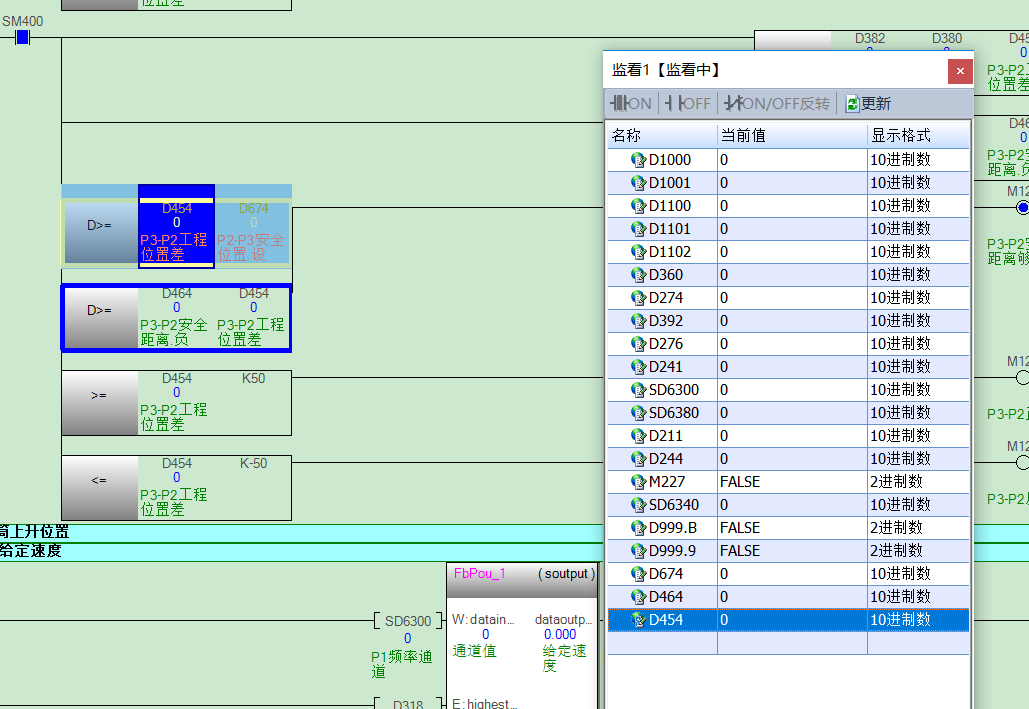
Task: Click the icon next to M227
Action: click(x=638, y=482)
